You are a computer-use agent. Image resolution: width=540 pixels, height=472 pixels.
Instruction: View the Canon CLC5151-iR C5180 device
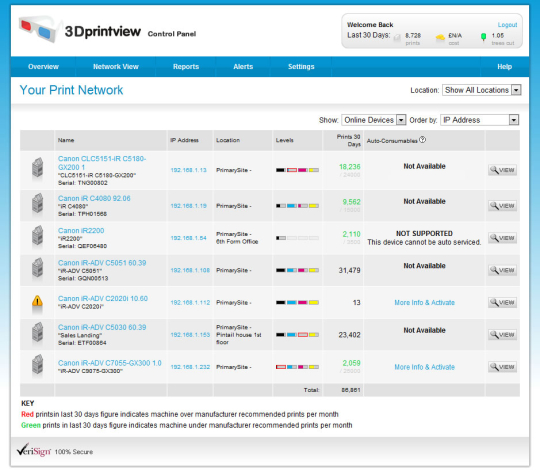coord(502,170)
